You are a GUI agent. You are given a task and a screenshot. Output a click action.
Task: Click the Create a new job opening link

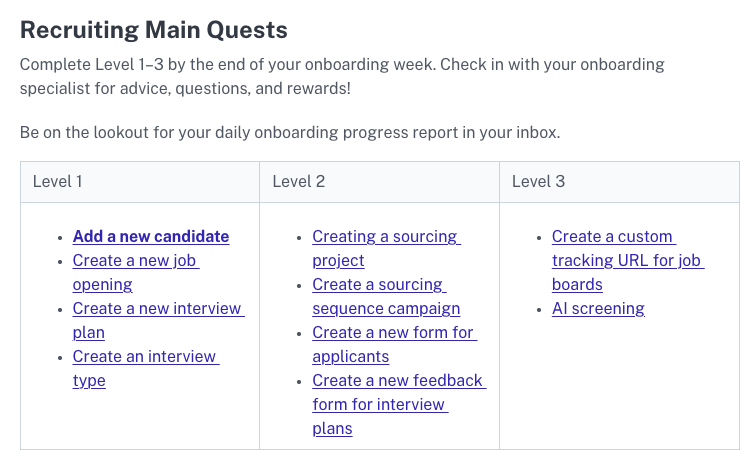135,261
